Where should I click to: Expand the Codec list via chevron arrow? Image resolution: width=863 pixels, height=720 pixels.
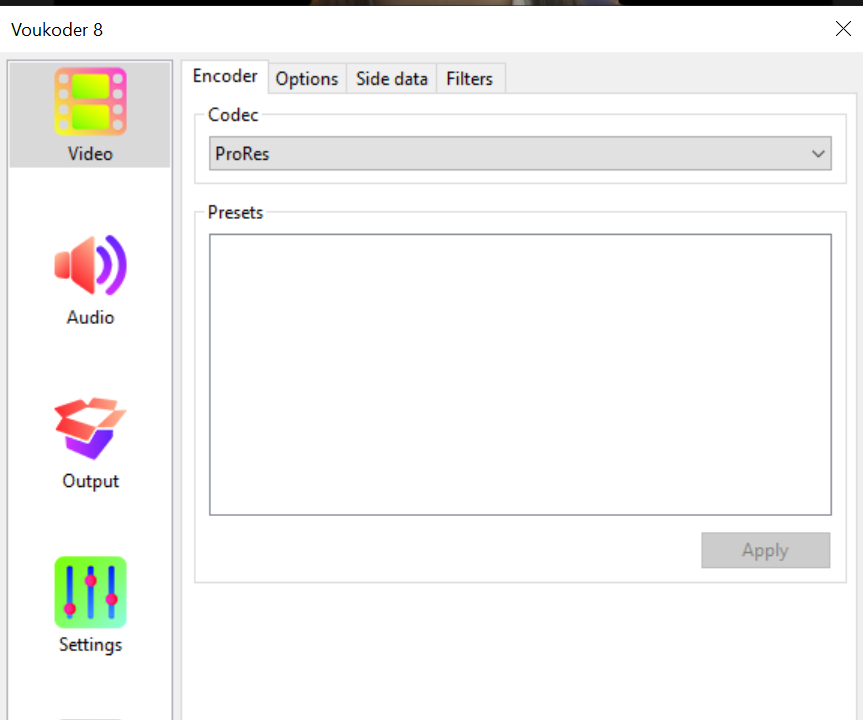pos(819,154)
